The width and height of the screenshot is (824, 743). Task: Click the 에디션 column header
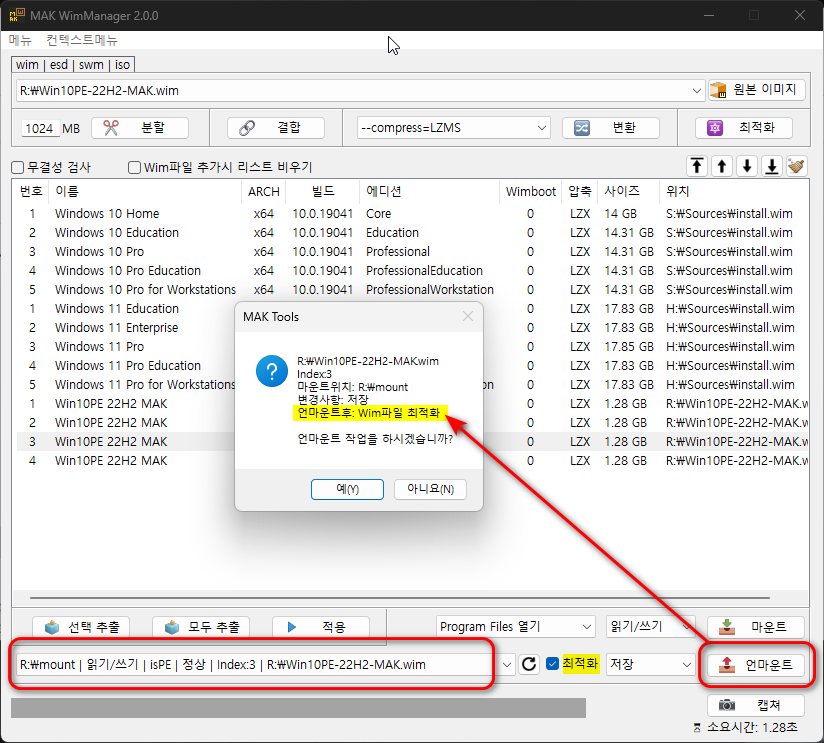click(429, 191)
